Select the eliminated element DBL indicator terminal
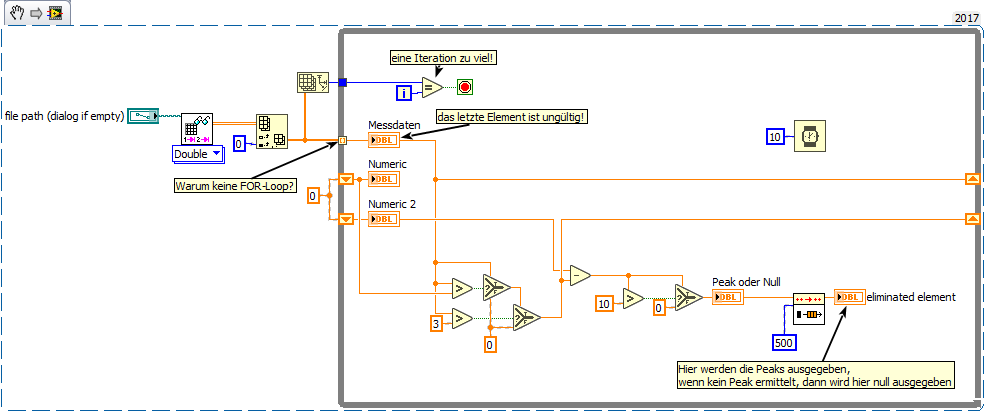 point(850,297)
